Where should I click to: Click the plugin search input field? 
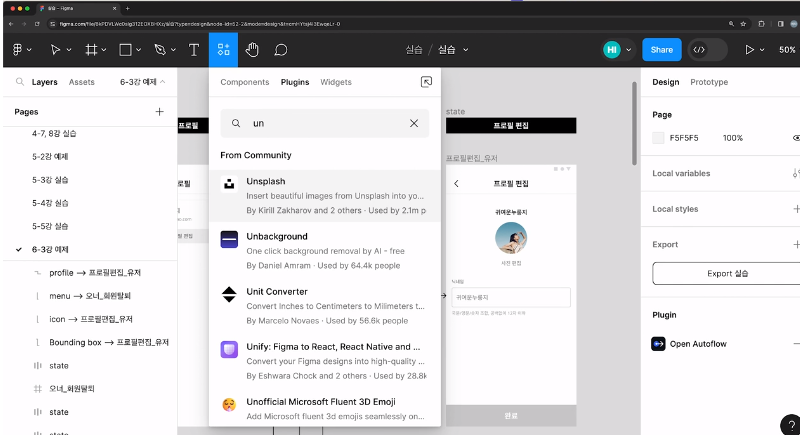tap(324, 123)
